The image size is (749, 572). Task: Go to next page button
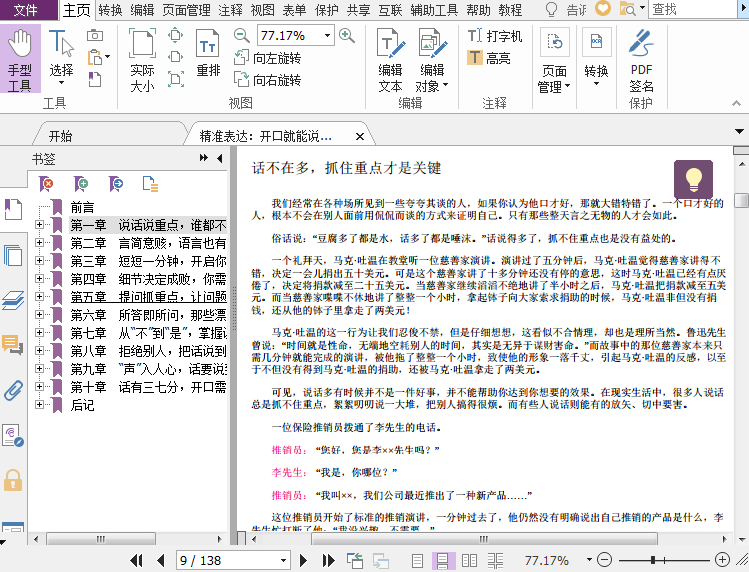coord(303,560)
